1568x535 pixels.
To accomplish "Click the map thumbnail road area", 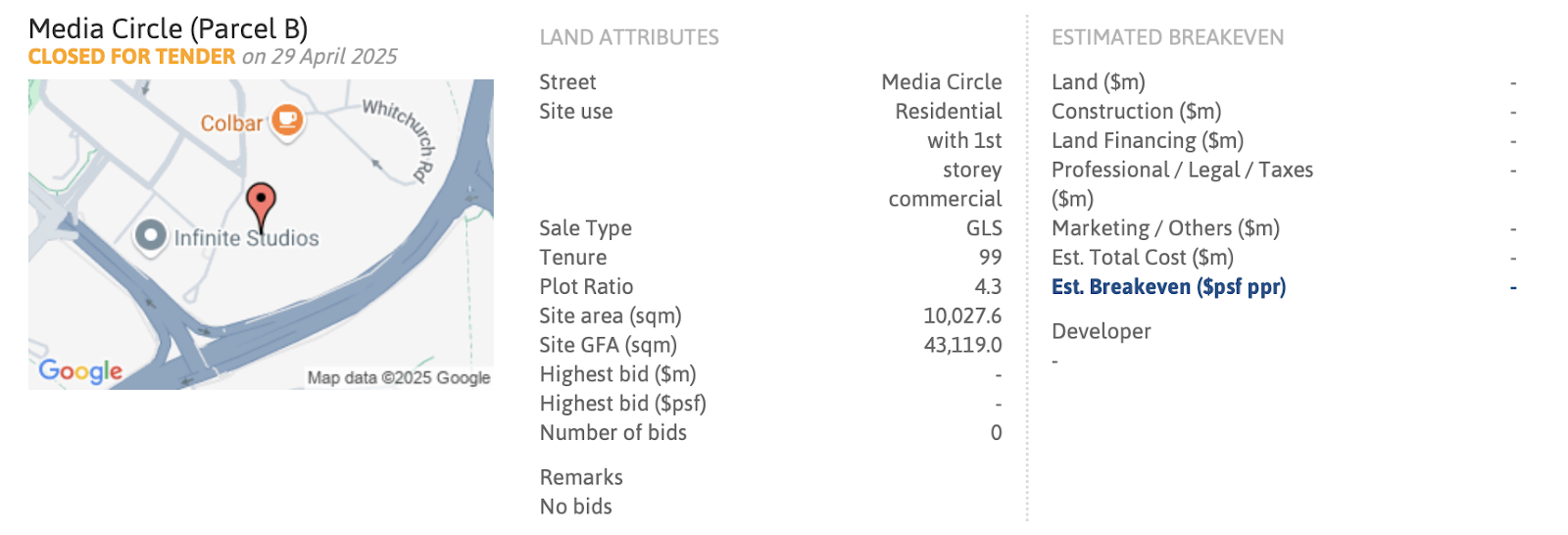I will [261, 234].
